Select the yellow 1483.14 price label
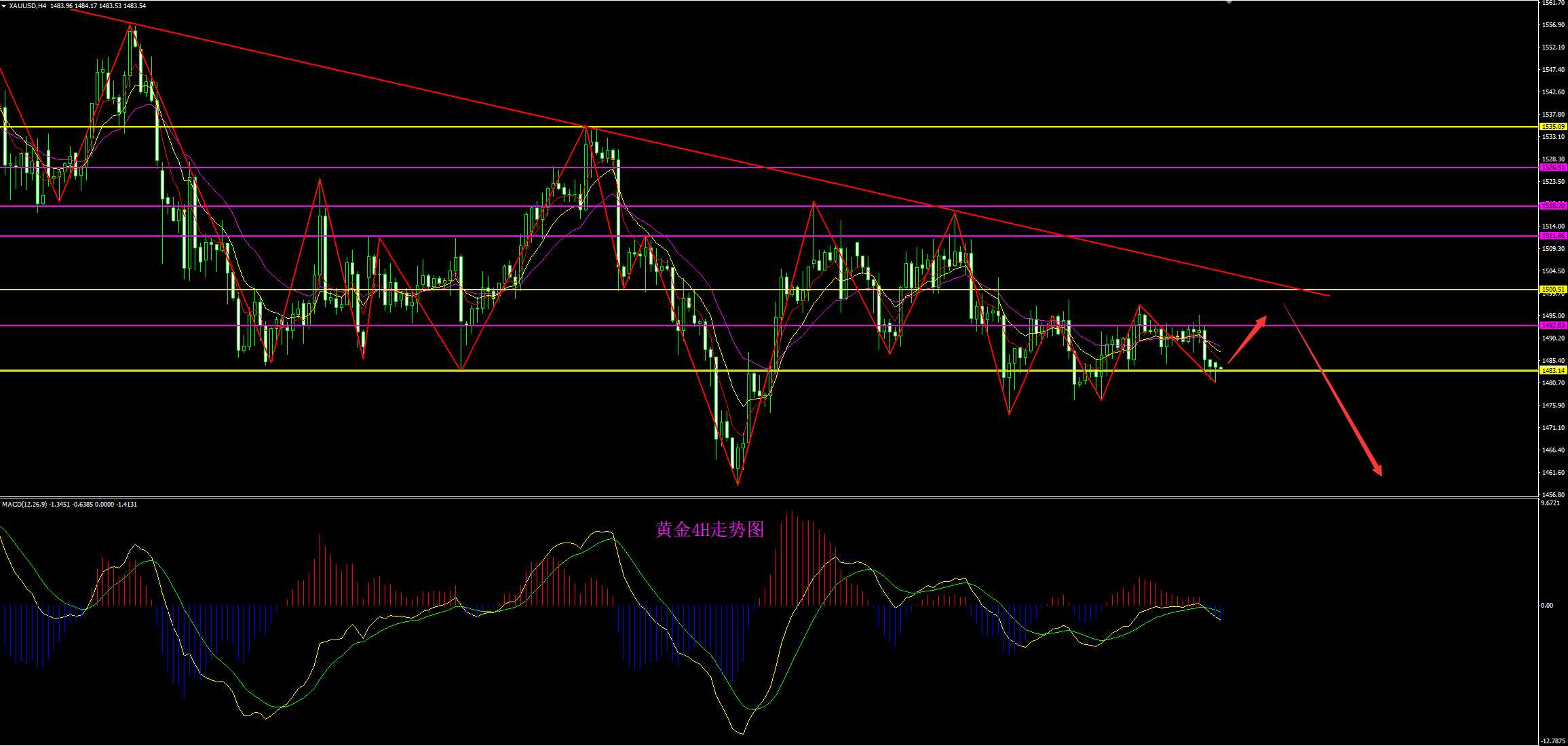This screenshot has height=746, width=1568. coord(1553,371)
